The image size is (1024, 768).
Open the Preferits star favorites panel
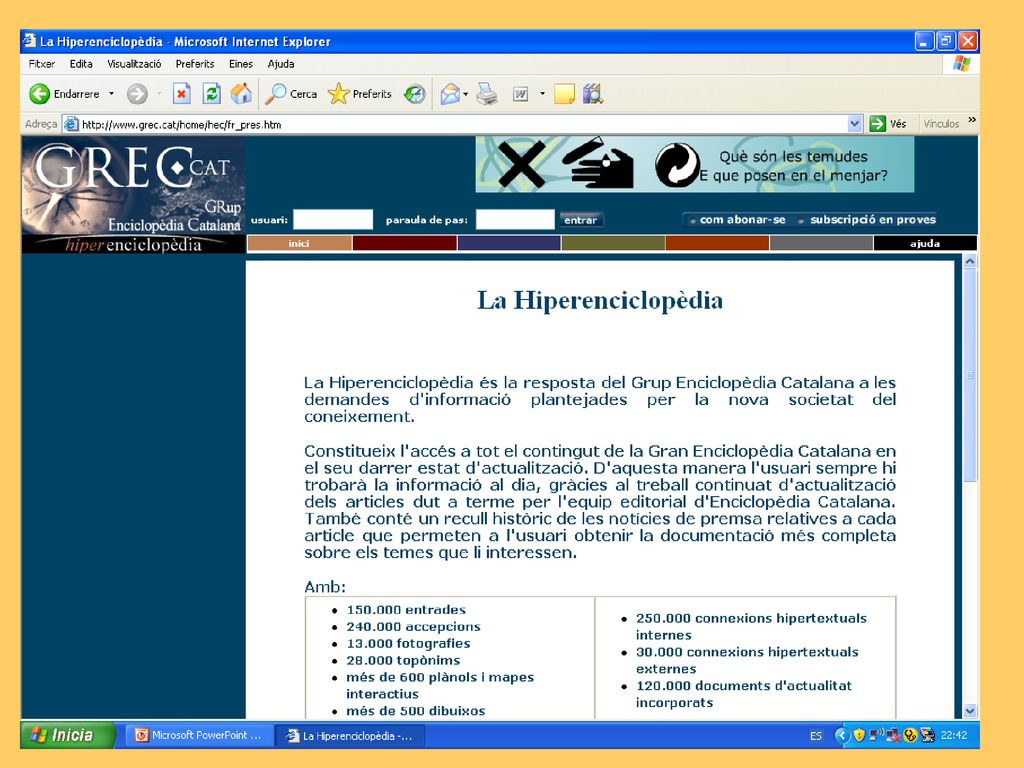point(360,94)
